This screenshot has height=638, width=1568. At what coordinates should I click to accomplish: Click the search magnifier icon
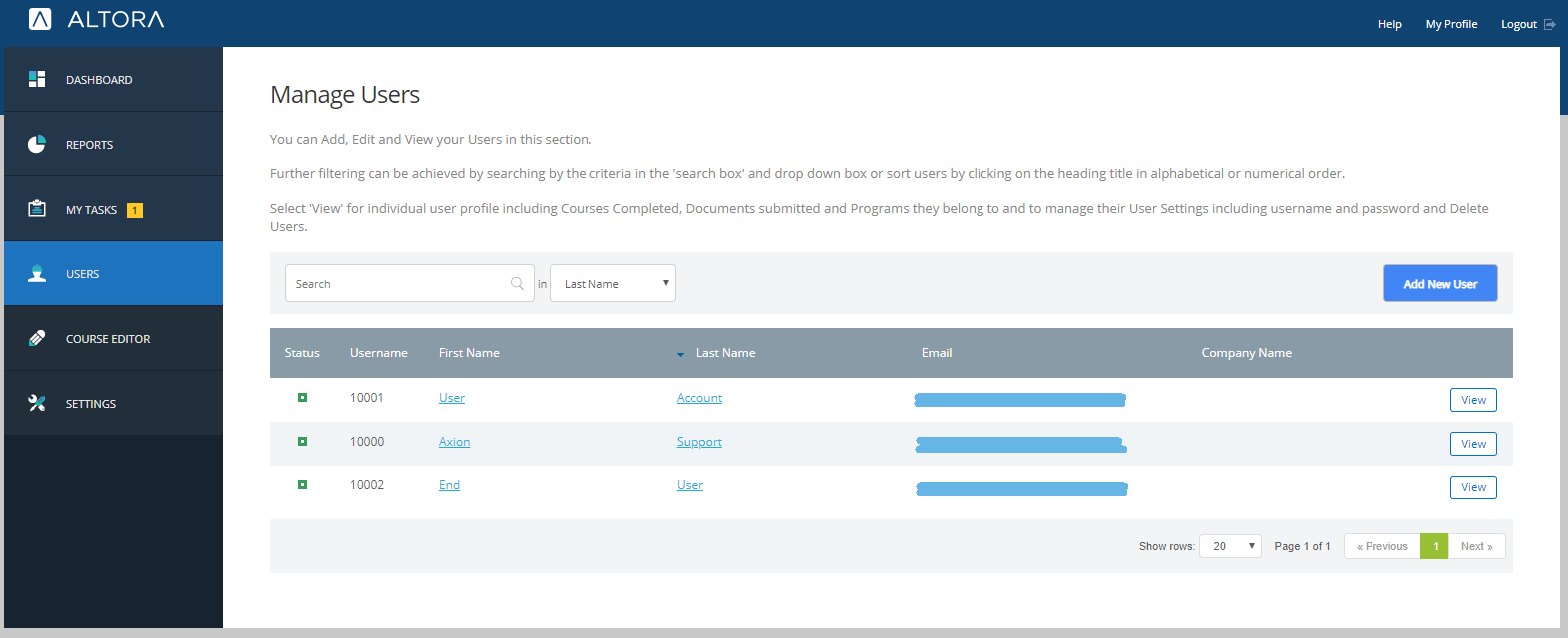[517, 284]
